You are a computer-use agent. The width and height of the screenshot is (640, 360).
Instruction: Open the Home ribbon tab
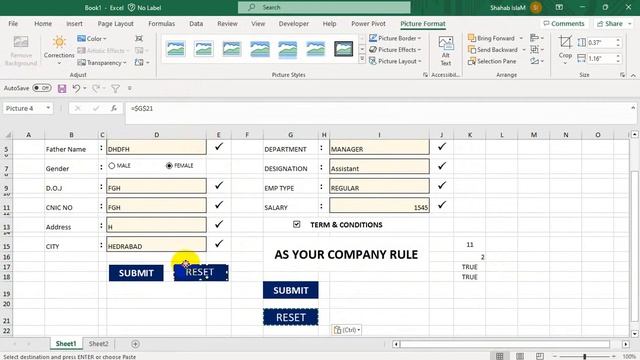click(43, 24)
